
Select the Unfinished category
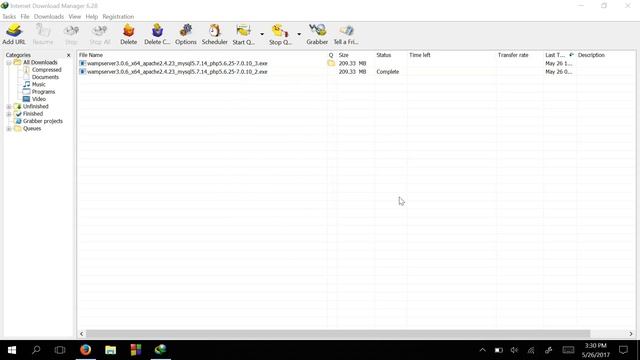(36, 107)
